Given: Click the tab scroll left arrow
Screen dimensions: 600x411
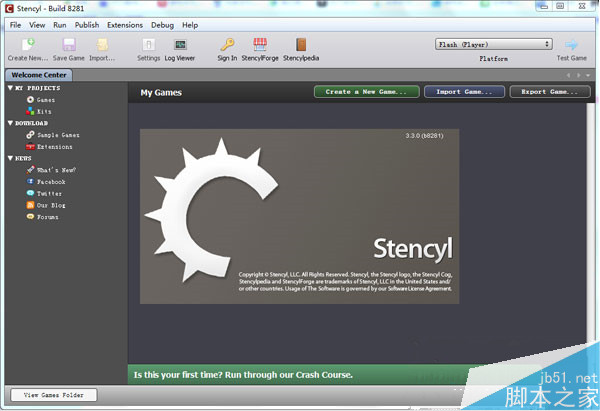Looking at the screenshot, I should (x=569, y=75).
